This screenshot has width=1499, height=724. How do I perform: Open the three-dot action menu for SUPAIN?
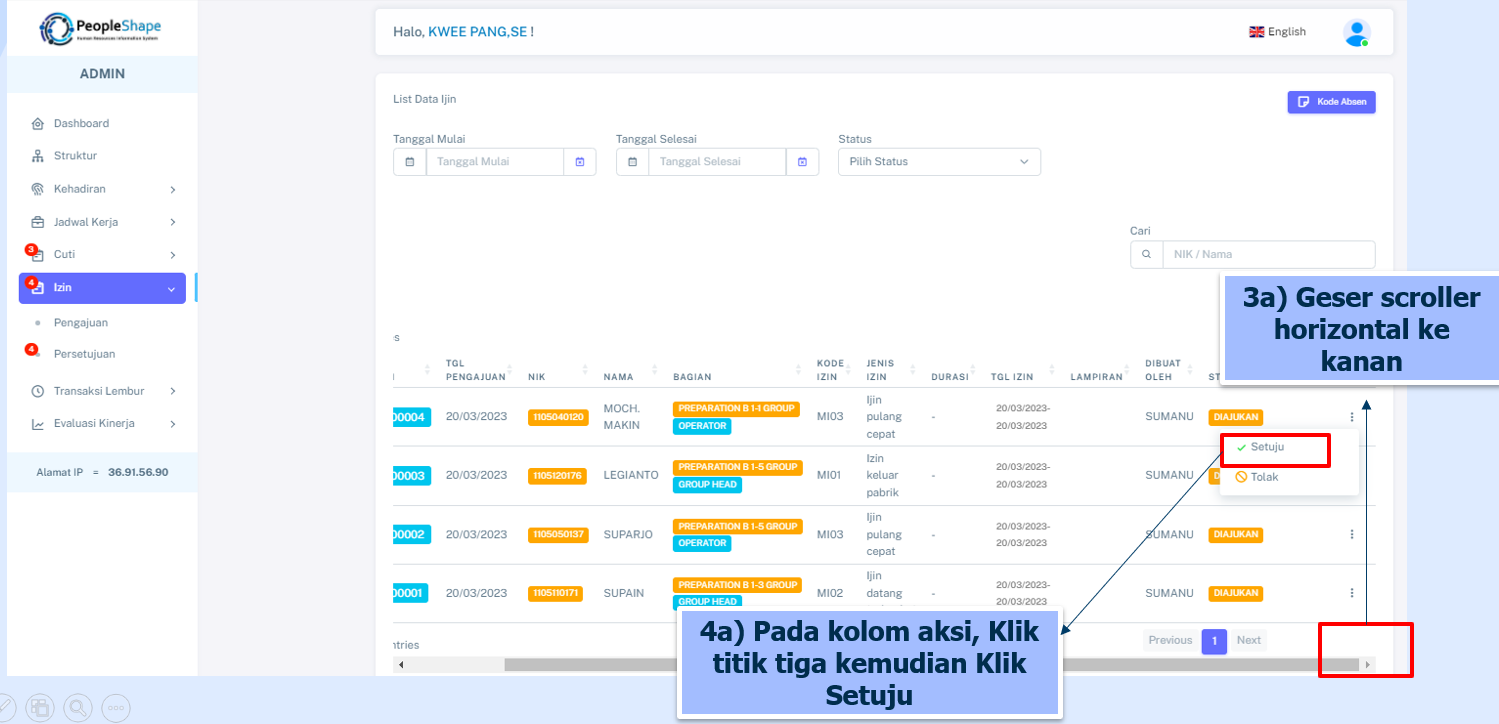(x=1351, y=593)
